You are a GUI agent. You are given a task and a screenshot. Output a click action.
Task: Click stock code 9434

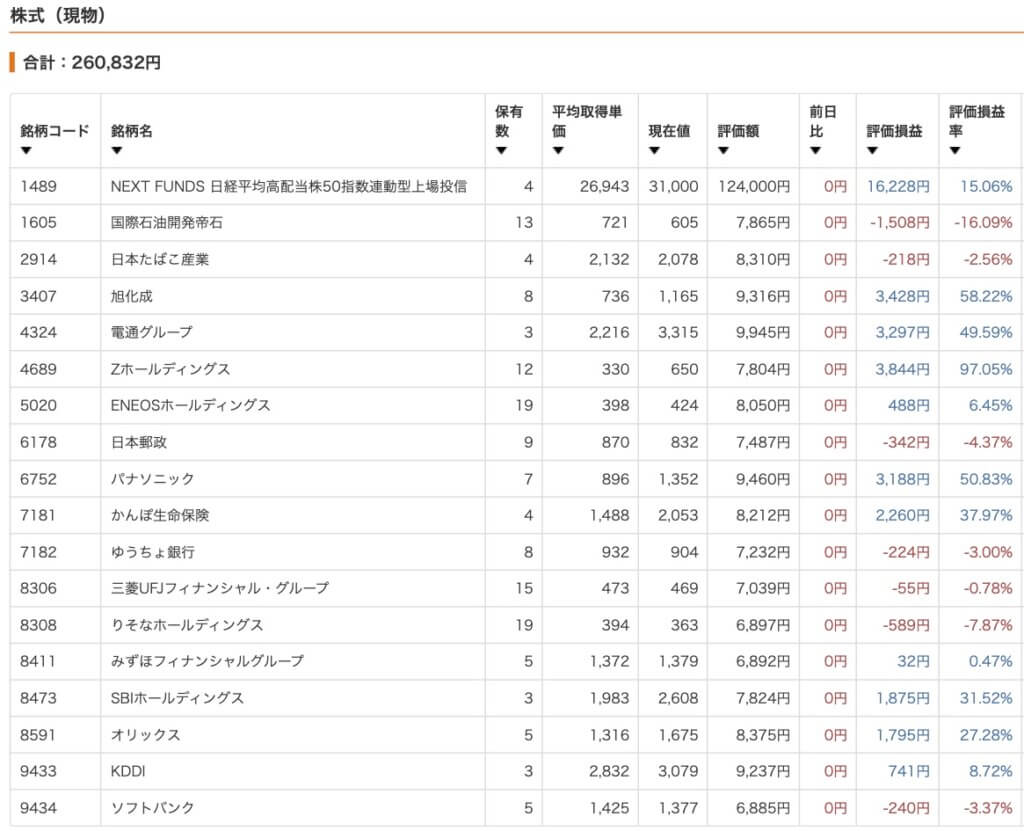pyautogui.click(x=38, y=807)
